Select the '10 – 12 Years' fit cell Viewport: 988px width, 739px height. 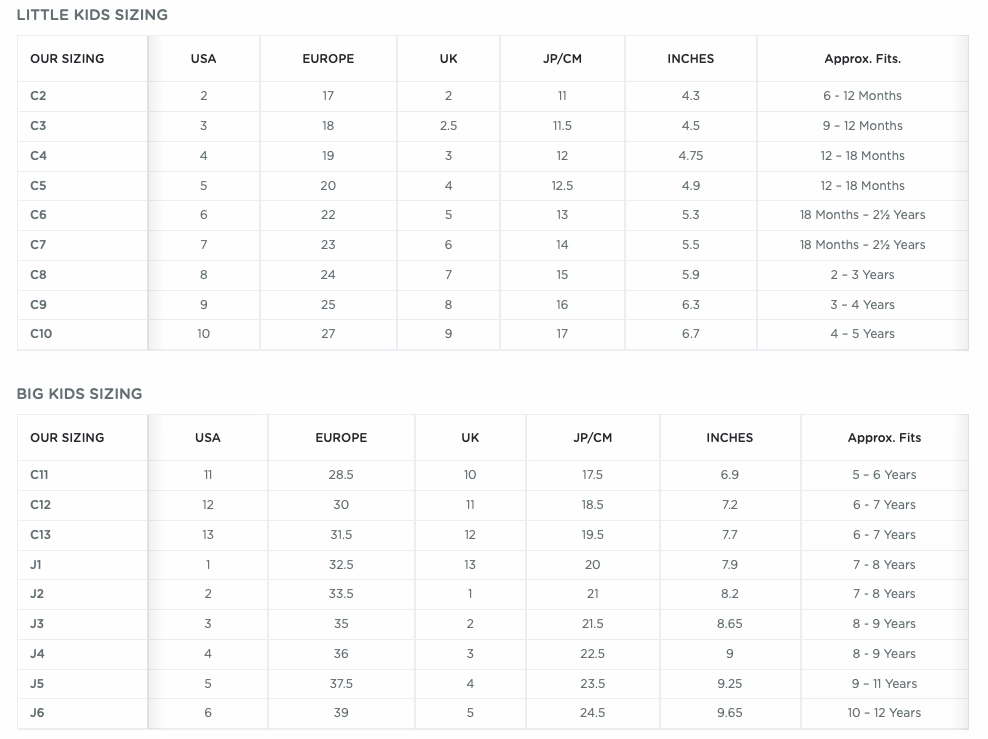[884, 713]
